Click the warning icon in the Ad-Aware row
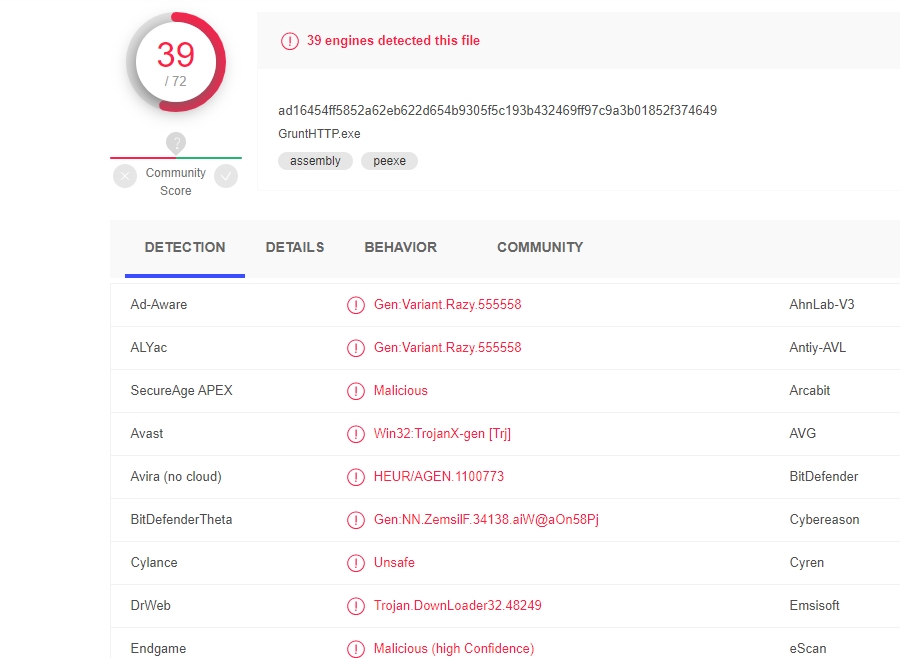Screen dimensions: 900x658 point(355,305)
